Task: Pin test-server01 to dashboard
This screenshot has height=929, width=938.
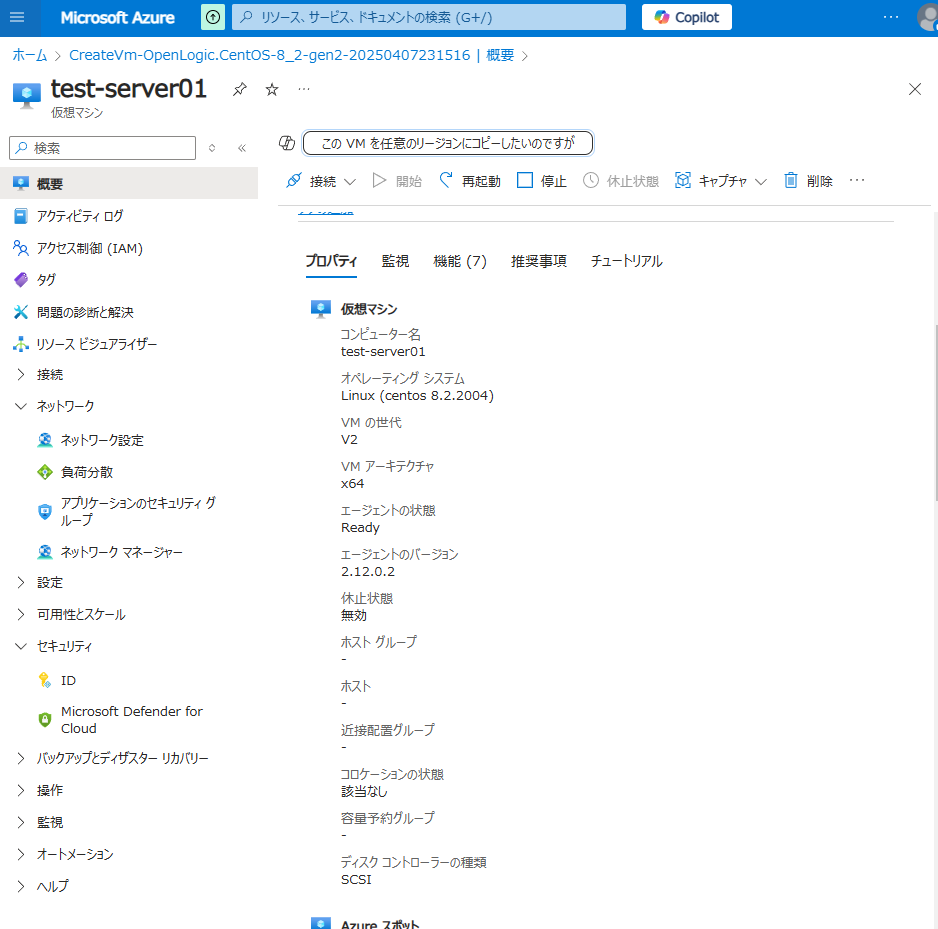Action: (240, 90)
